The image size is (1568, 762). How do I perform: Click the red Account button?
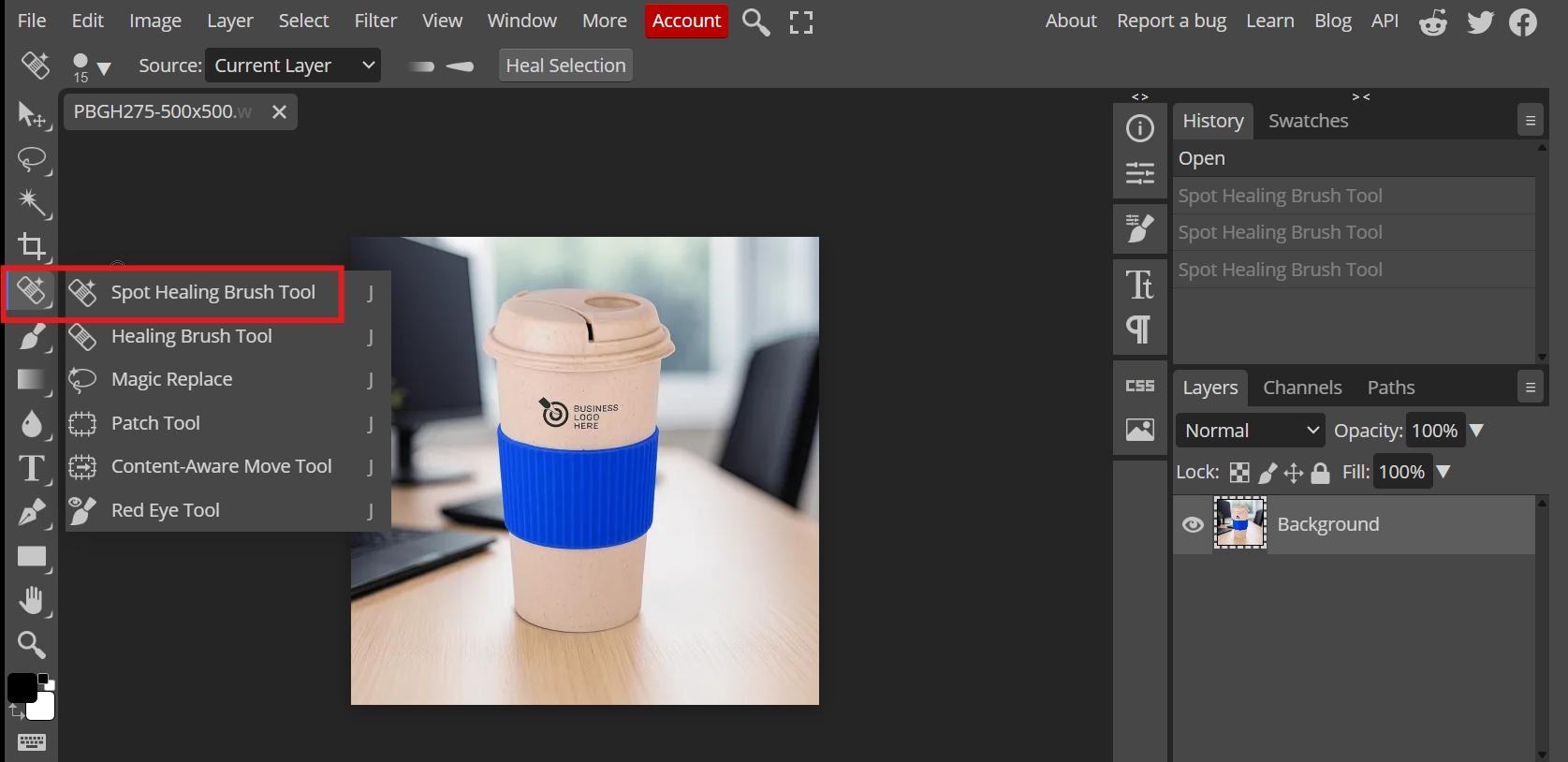click(x=686, y=21)
